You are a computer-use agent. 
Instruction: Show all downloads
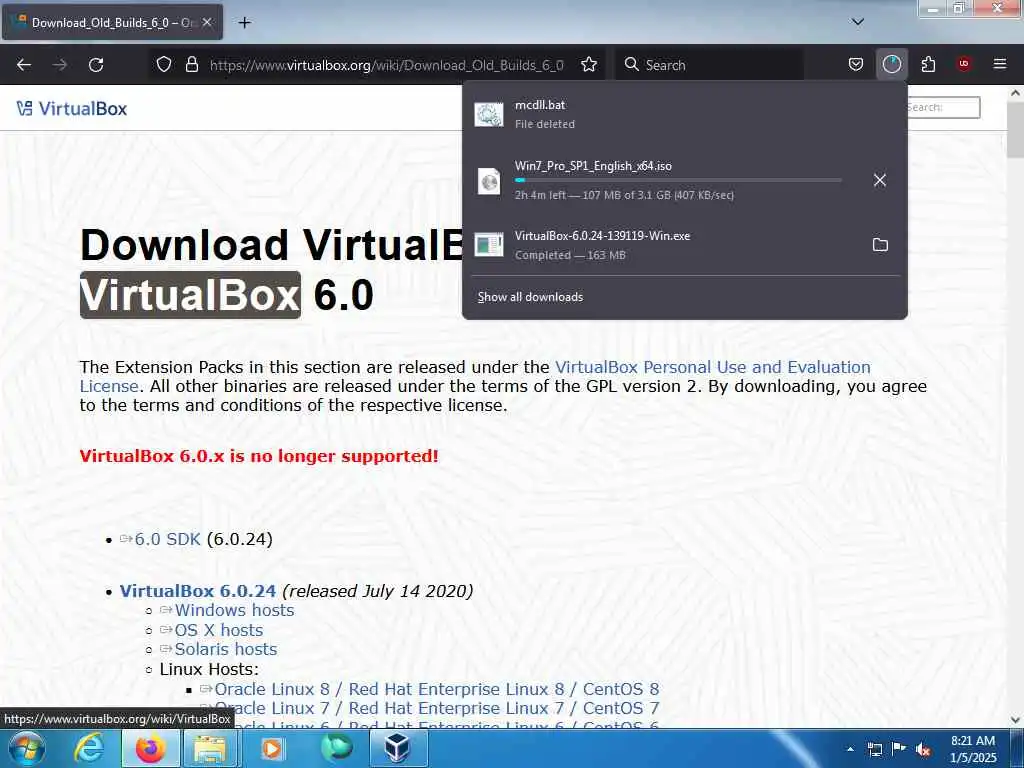[x=530, y=296]
